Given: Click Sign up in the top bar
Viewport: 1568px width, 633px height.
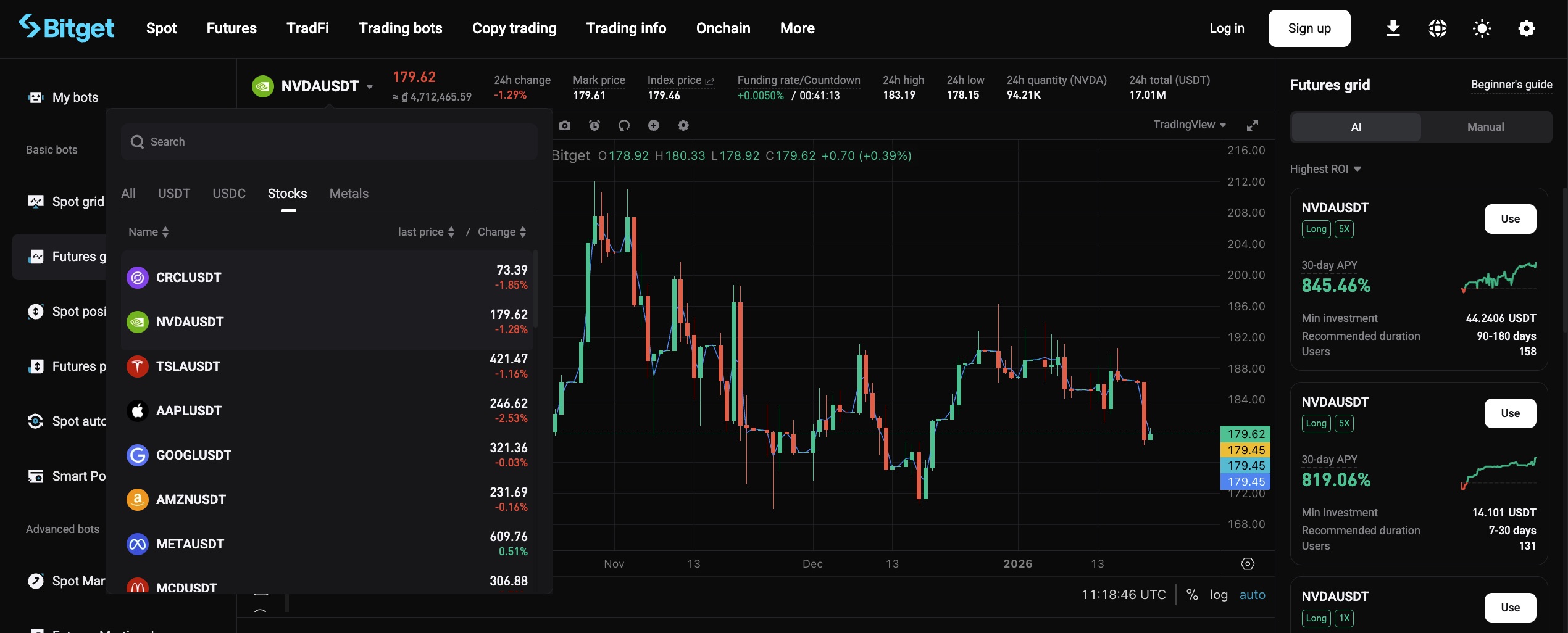Looking at the screenshot, I should pyautogui.click(x=1309, y=28).
